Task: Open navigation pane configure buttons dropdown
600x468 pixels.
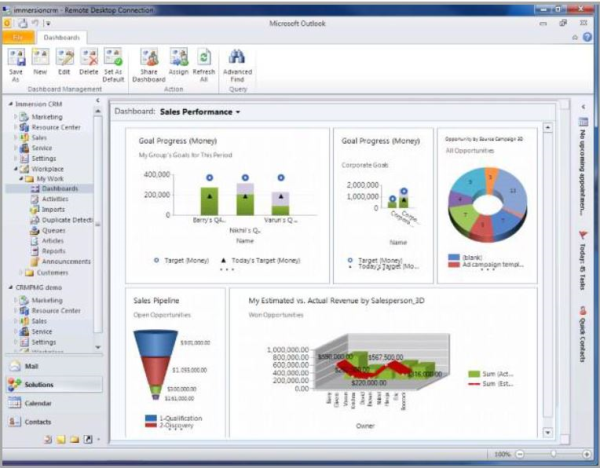Action: tap(98, 439)
